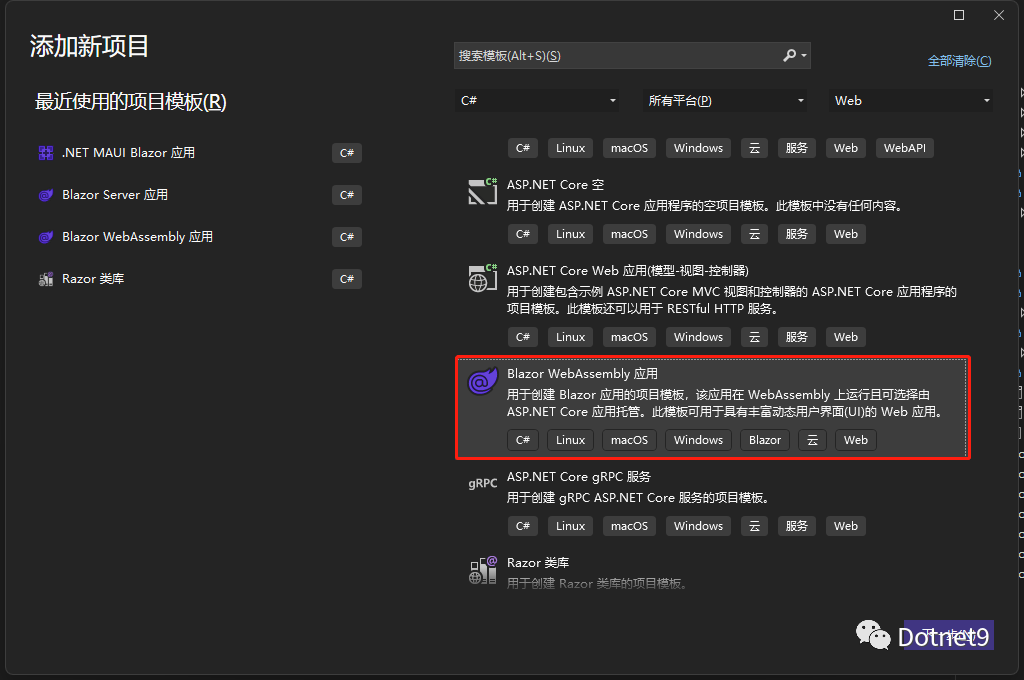Viewport: 1024px width, 680px height.
Task: Click the ASP.NET Core Web 应用 MVC globe icon
Action: tap(483, 278)
